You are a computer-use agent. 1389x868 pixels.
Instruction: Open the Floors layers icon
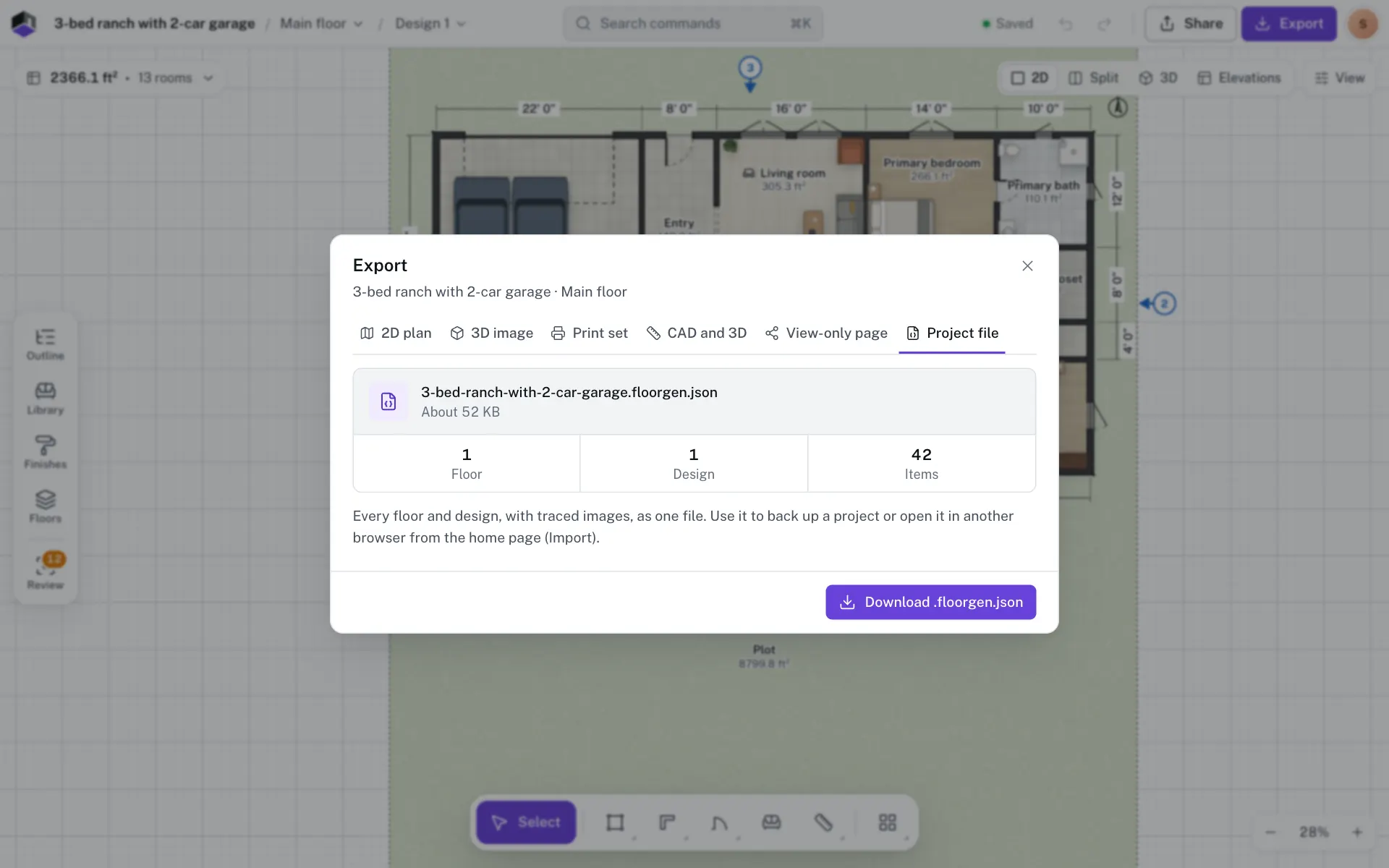pyautogui.click(x=45, y=507)
